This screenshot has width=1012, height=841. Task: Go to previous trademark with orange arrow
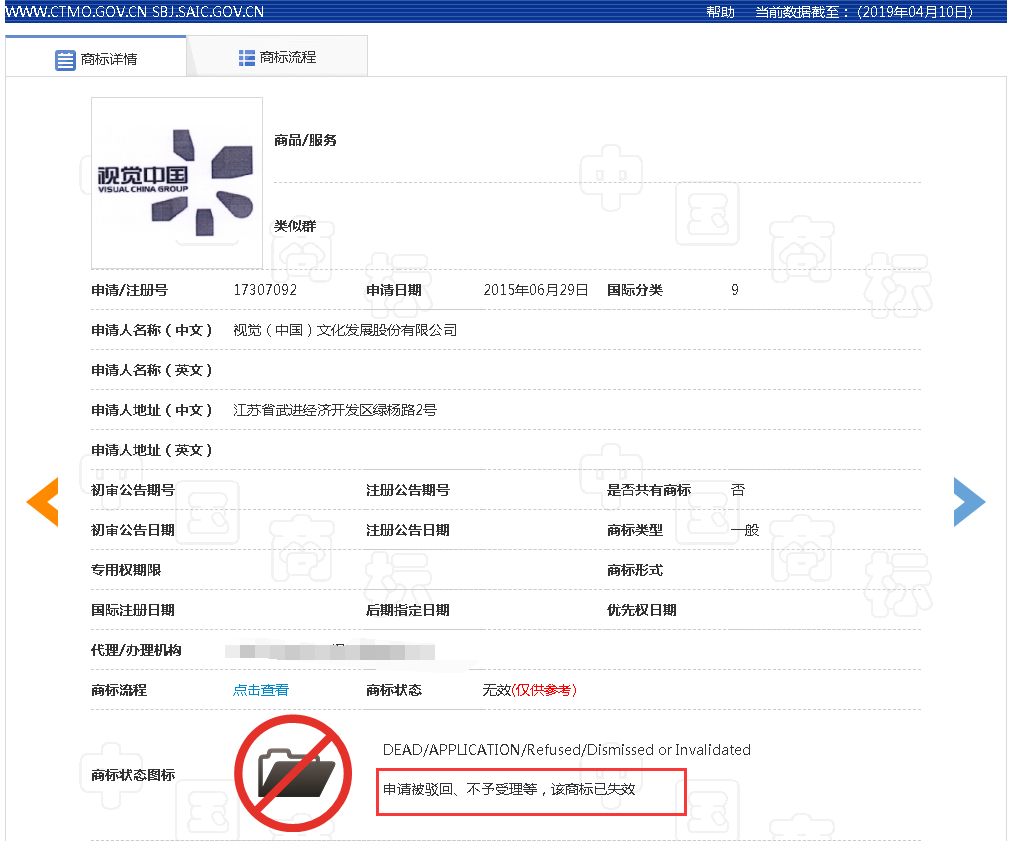(43, 502)
